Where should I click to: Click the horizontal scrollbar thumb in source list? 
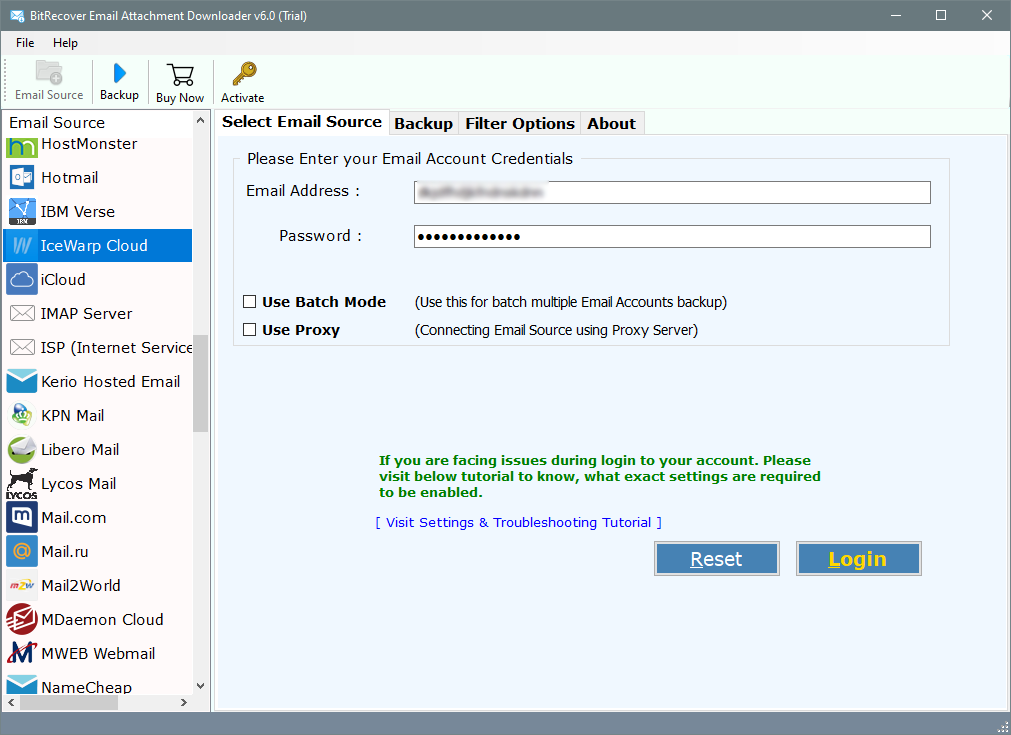pos(69,703)
